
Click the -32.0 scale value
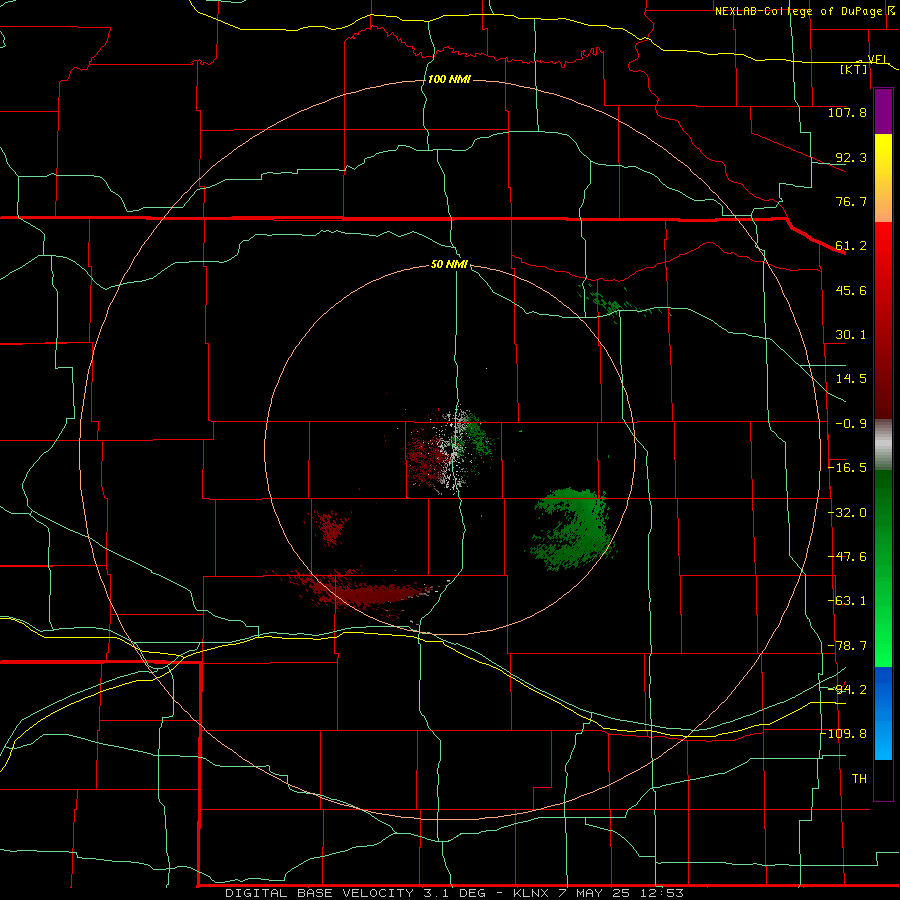point(847,513)
